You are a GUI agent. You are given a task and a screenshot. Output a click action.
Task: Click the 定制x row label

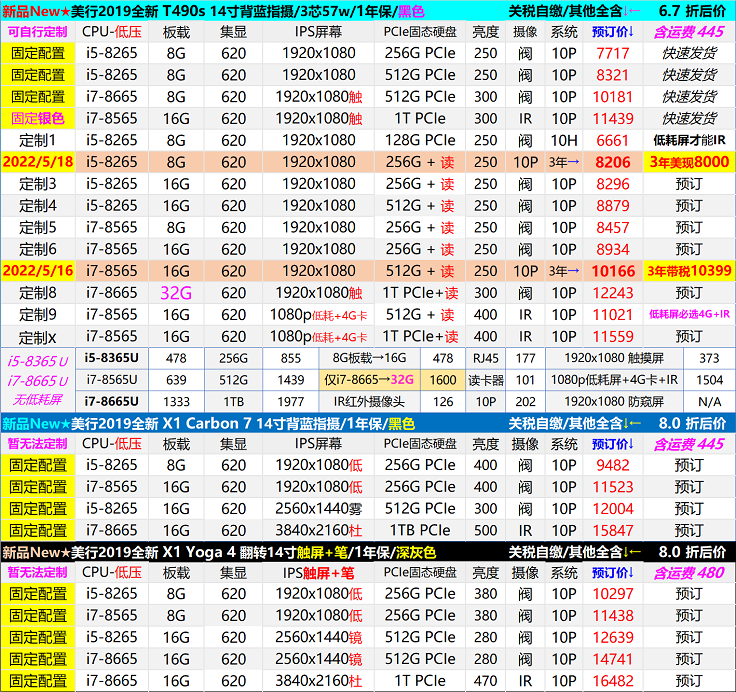(38, 336)
